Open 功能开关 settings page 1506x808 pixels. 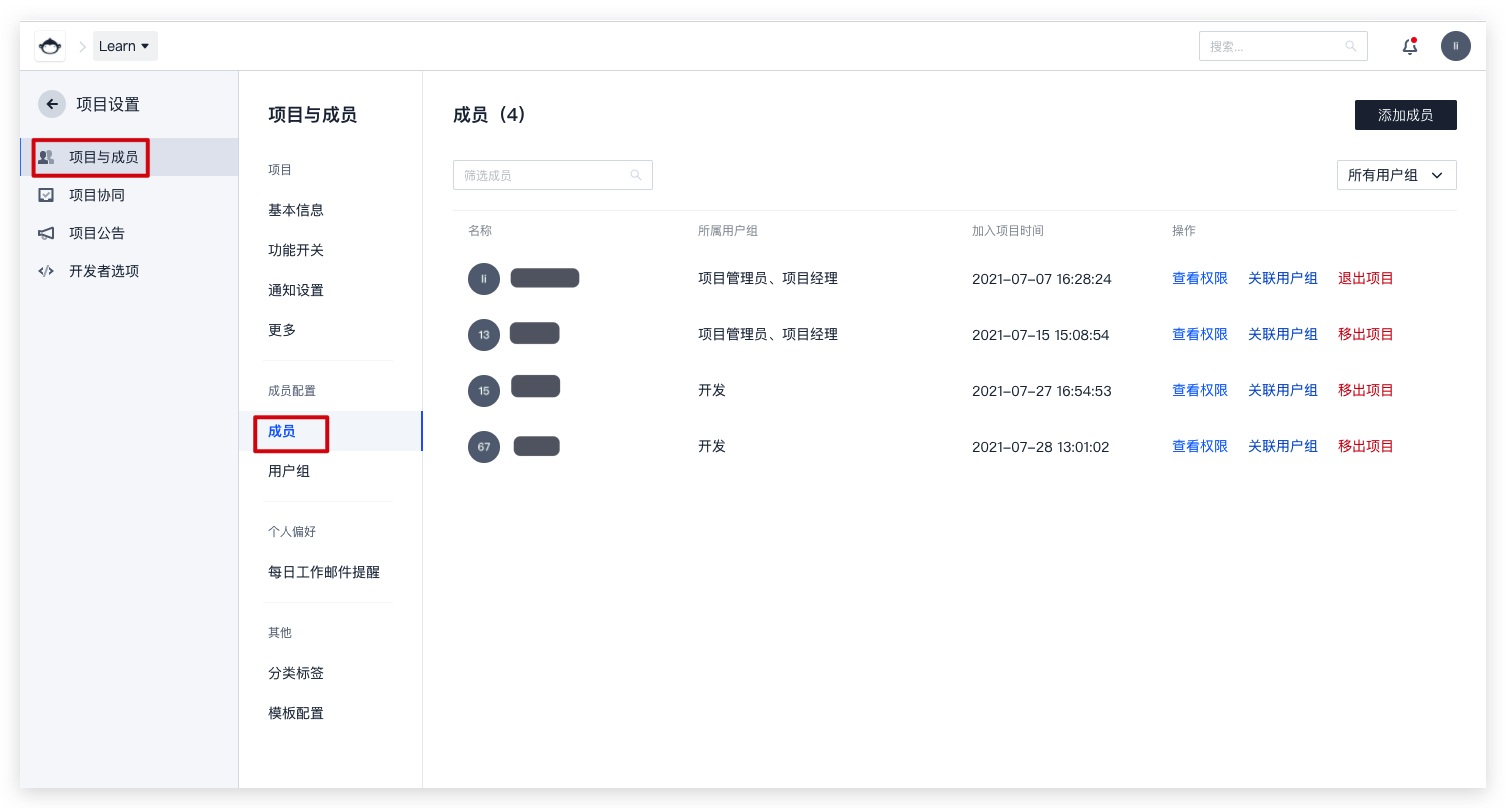click(x=296, y=250)
